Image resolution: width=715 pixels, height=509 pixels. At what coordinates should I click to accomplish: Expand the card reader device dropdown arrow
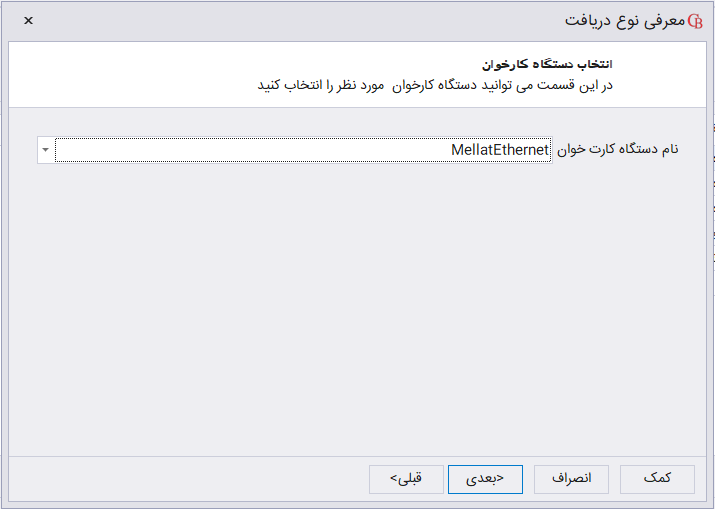46,150
